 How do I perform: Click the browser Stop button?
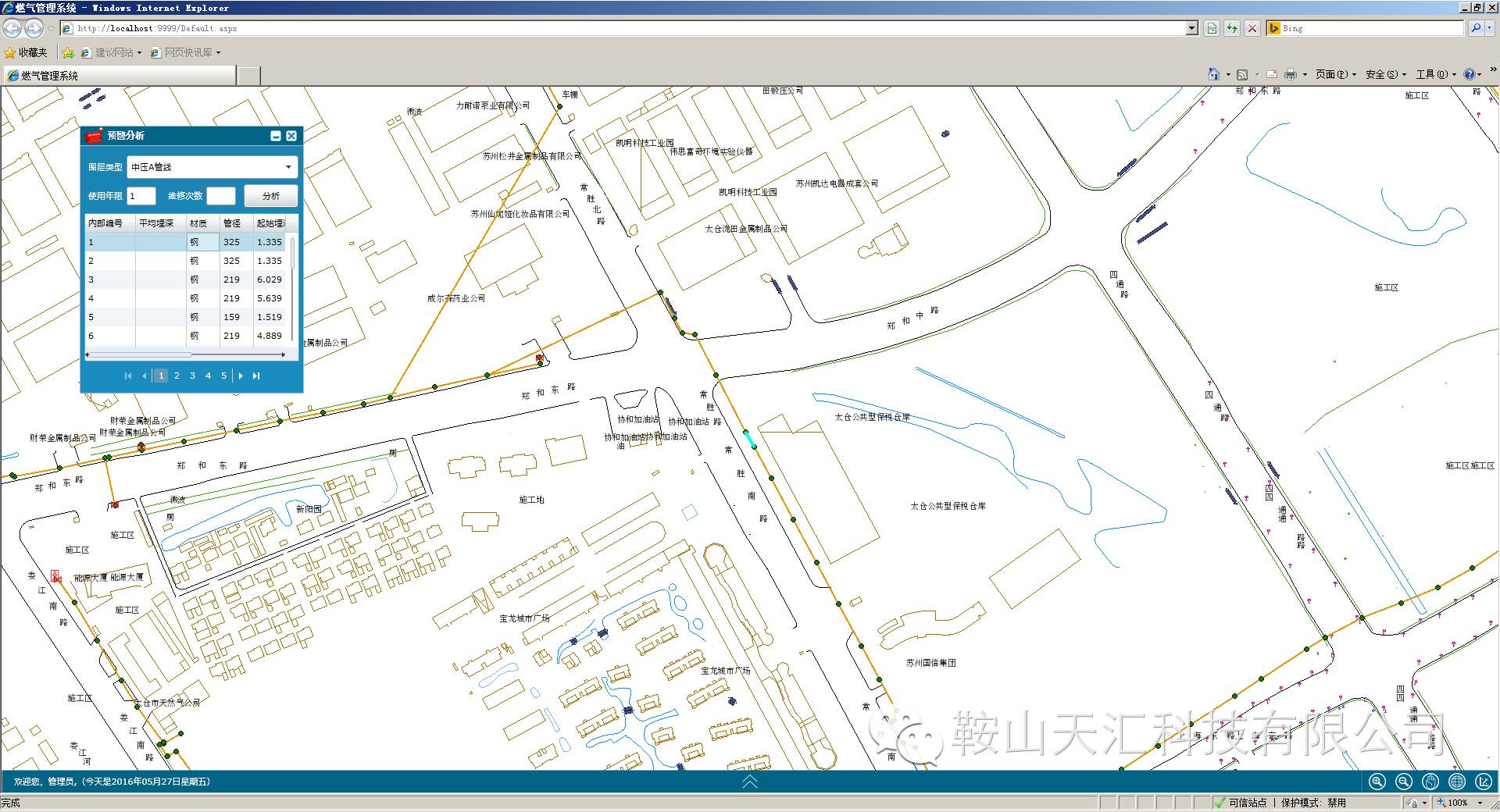[x=1252, y=28]
